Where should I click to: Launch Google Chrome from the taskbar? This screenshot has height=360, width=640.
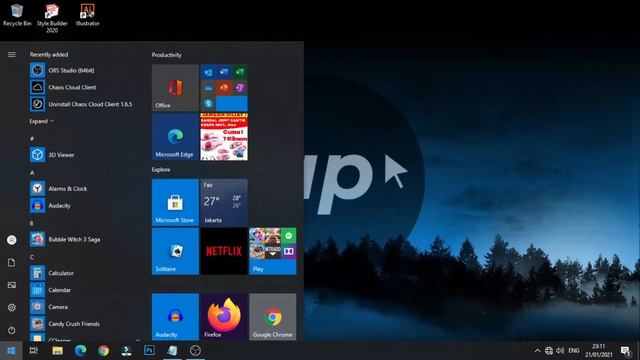103,351
